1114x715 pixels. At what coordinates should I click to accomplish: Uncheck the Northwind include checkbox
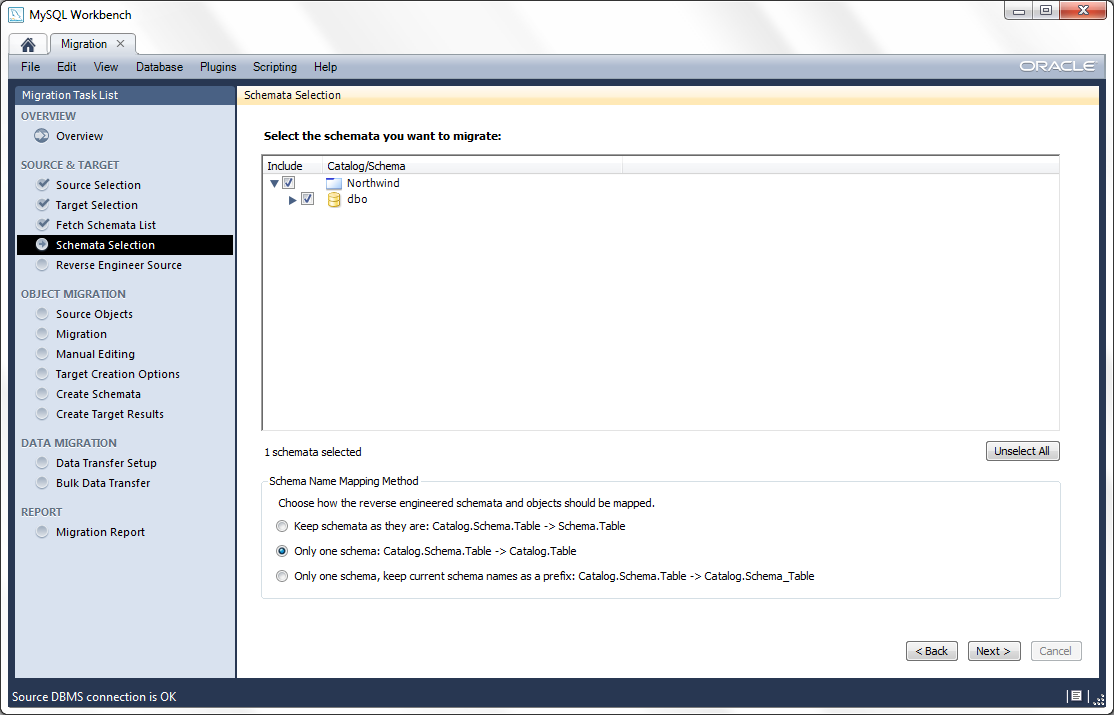click(x=289, y=183)
